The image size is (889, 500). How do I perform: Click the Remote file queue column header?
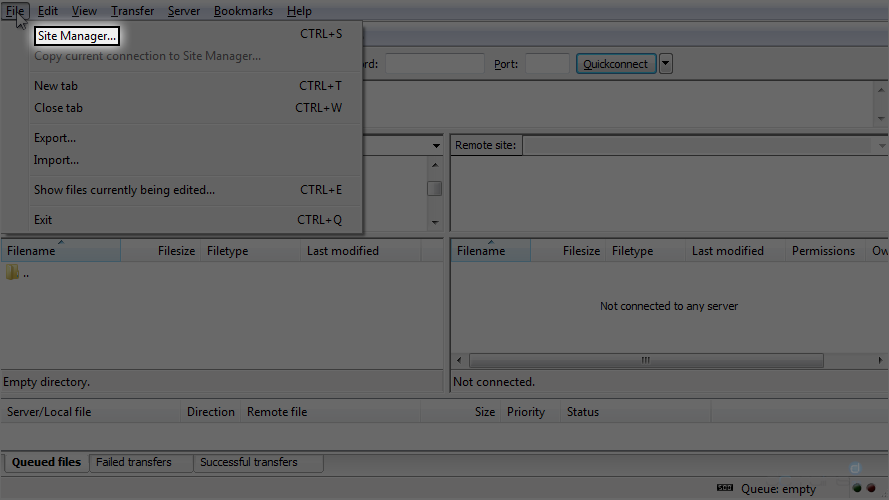pos(331,412)
